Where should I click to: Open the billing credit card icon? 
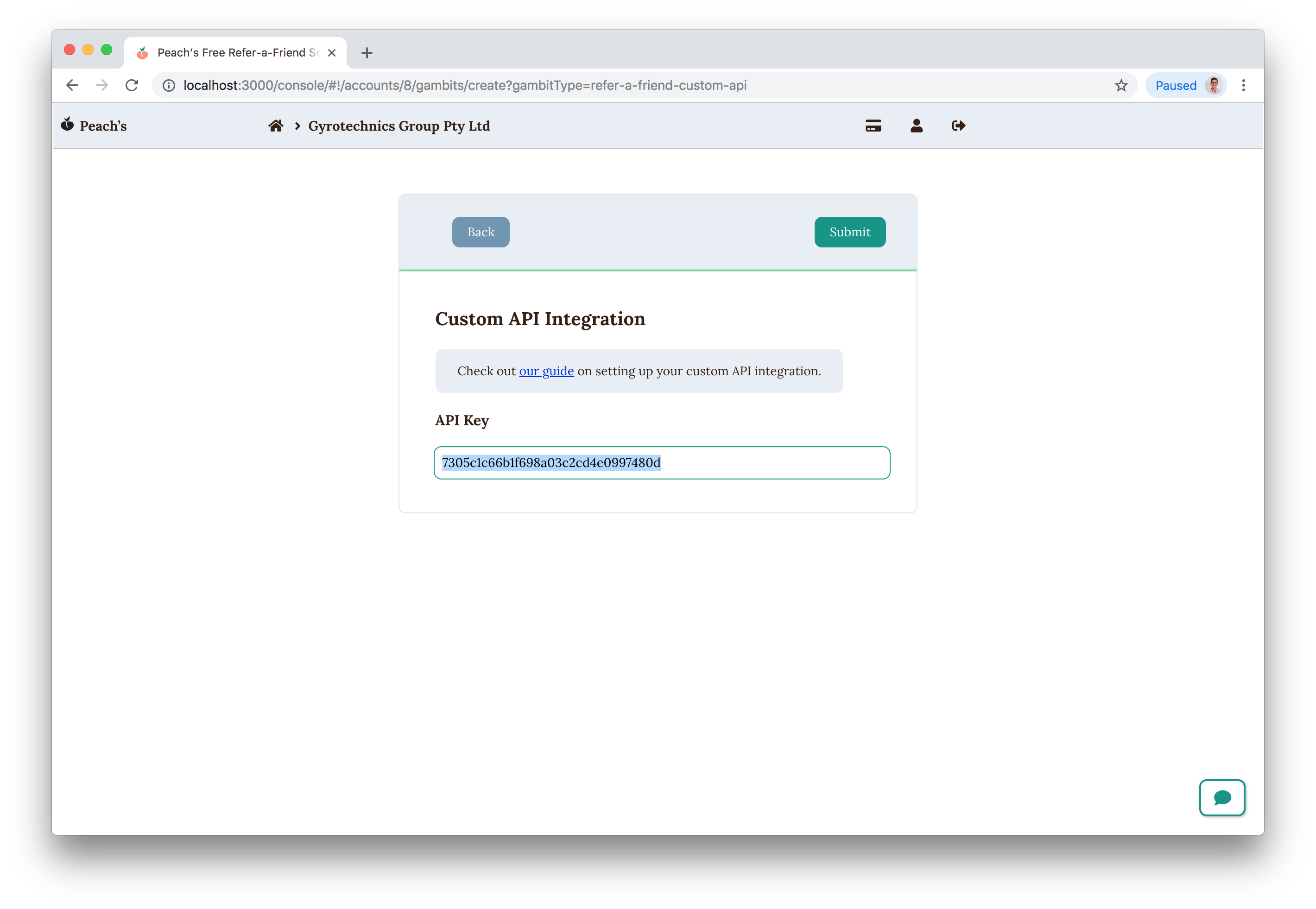[x=873, y=125]
